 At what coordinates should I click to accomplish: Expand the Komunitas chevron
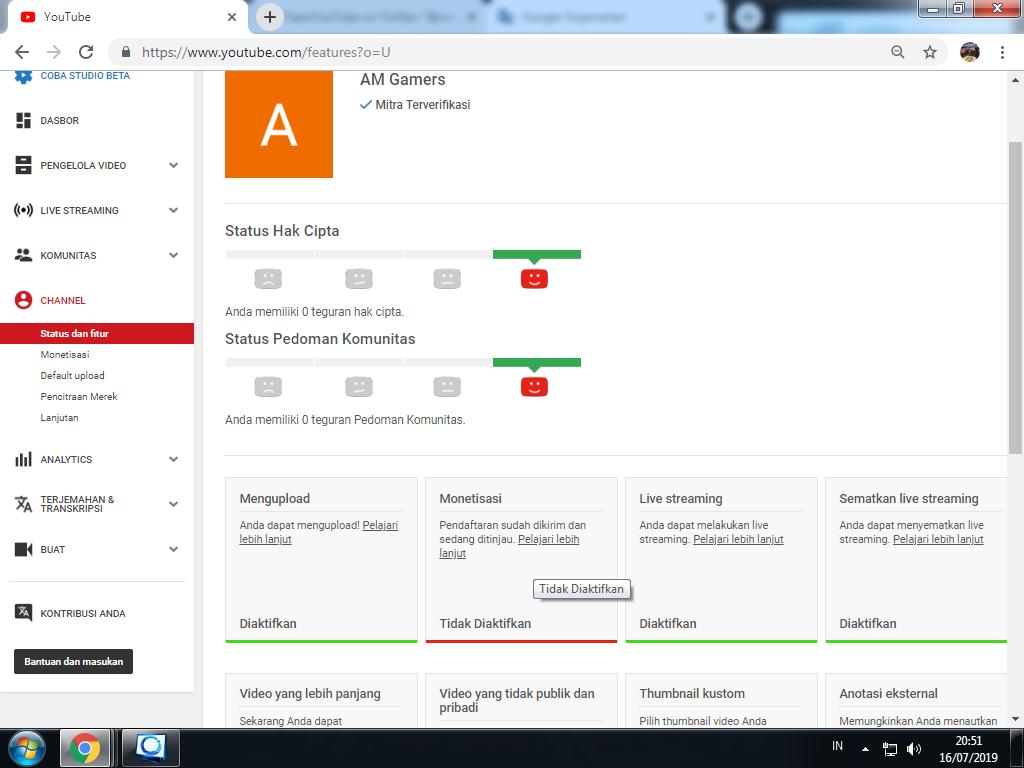173,255
